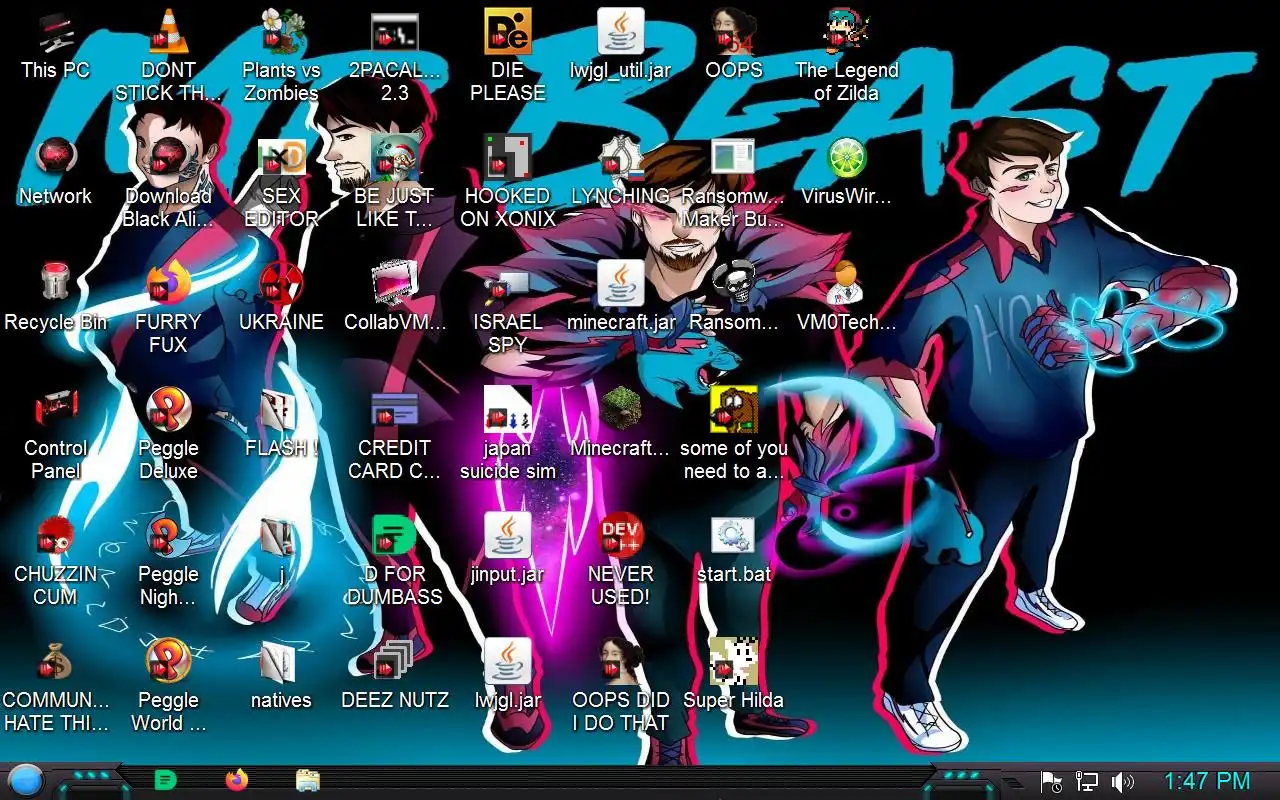Open the BE JUST LIKE T... shortcut
1280x800 pixels.
pyautogui.click(x=395, y=159)
